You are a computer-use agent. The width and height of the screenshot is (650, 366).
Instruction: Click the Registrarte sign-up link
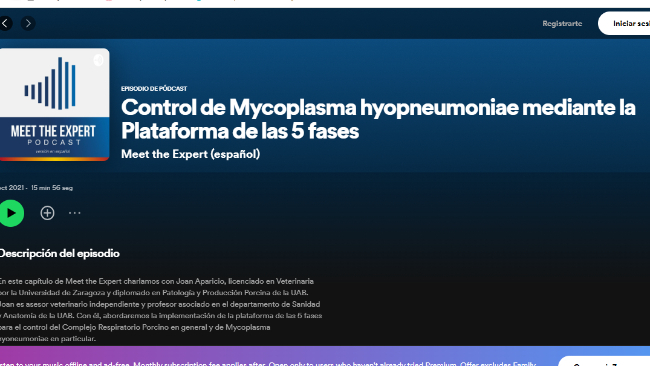coord(562,24)
